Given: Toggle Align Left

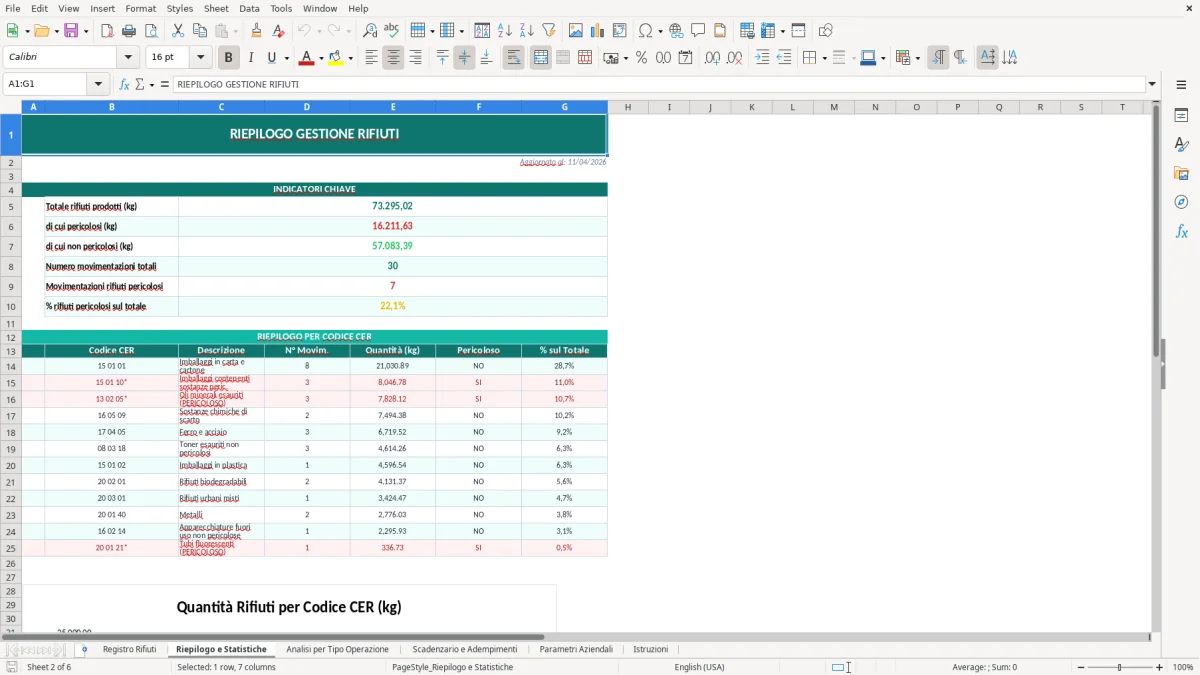Looking at the screenshot, I should click(371, 58).
